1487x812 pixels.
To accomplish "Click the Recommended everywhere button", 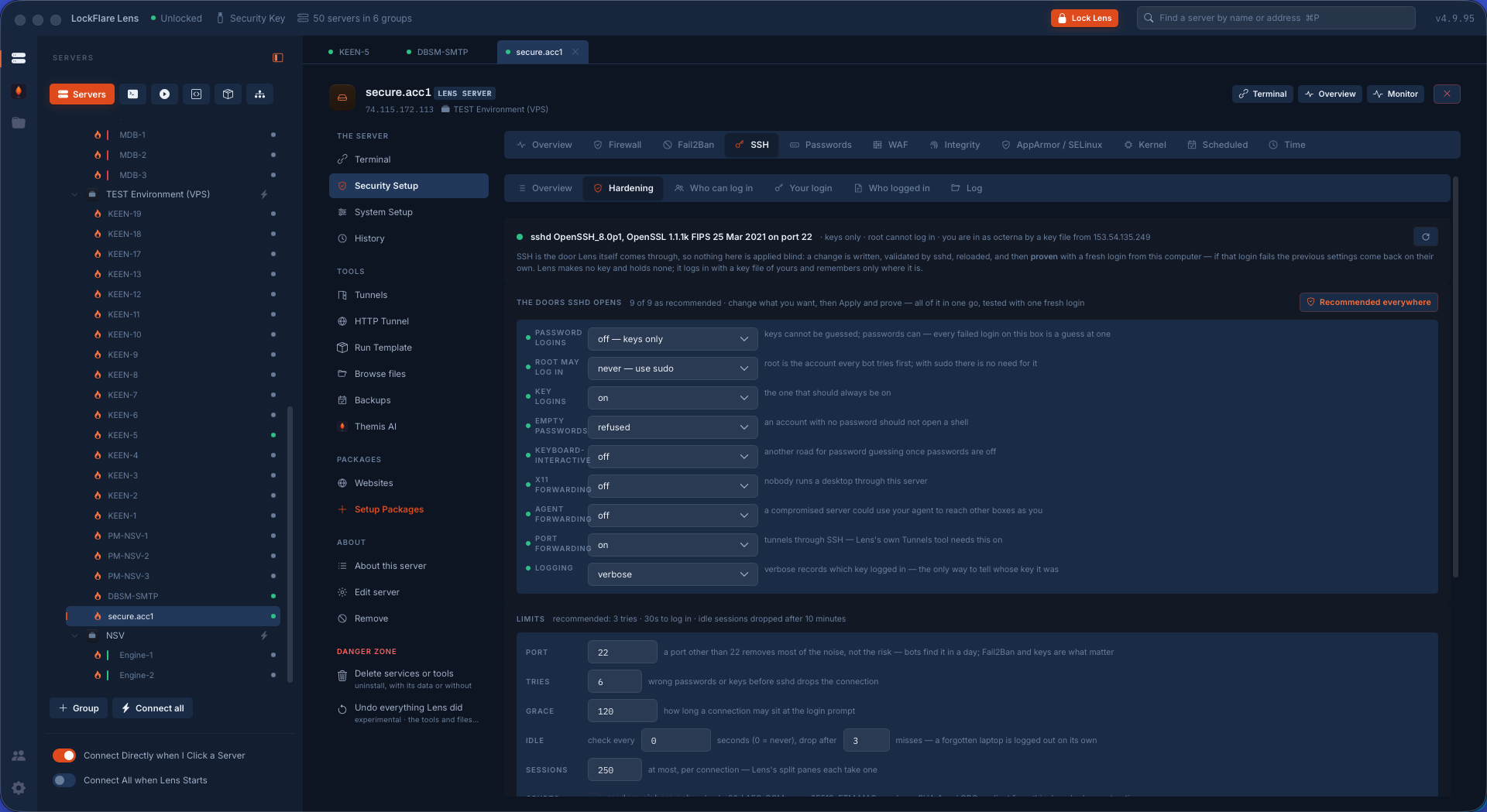I will pos(1369,302).
